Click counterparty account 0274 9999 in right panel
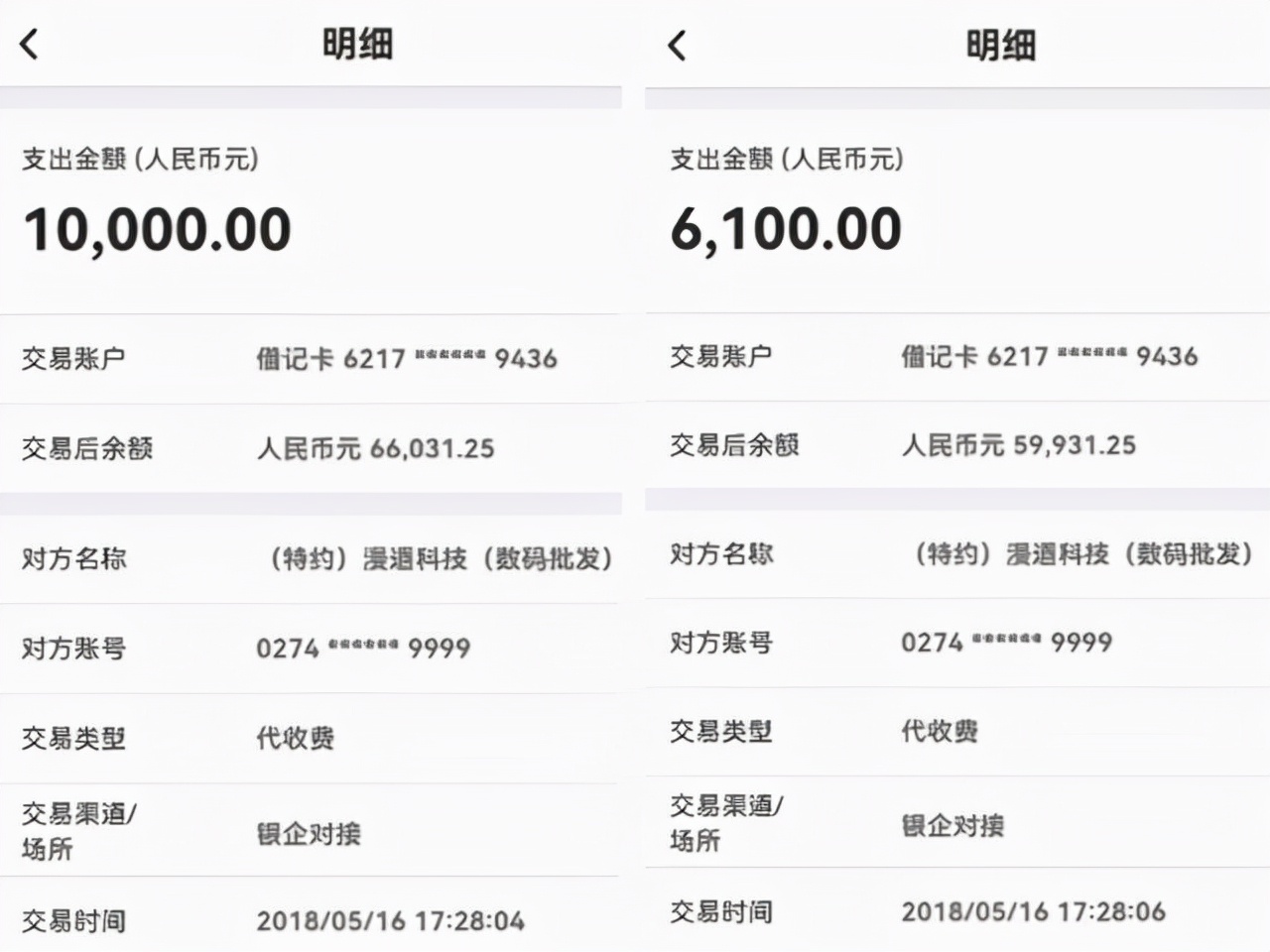Image resolution: width=1270 pixels, height=952 pixels. (x=1007, y=643)
